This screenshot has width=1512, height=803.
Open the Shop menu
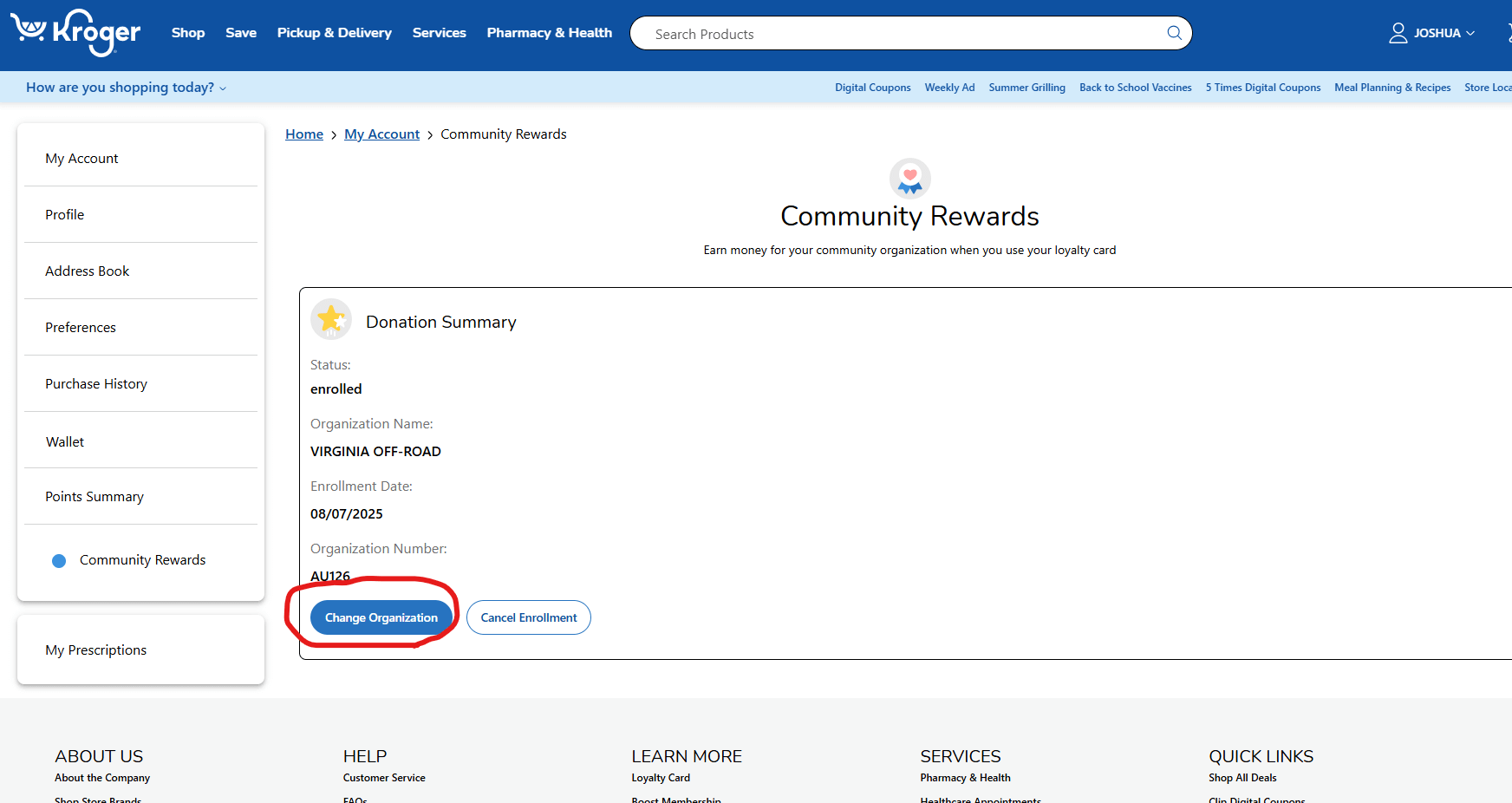188,33
